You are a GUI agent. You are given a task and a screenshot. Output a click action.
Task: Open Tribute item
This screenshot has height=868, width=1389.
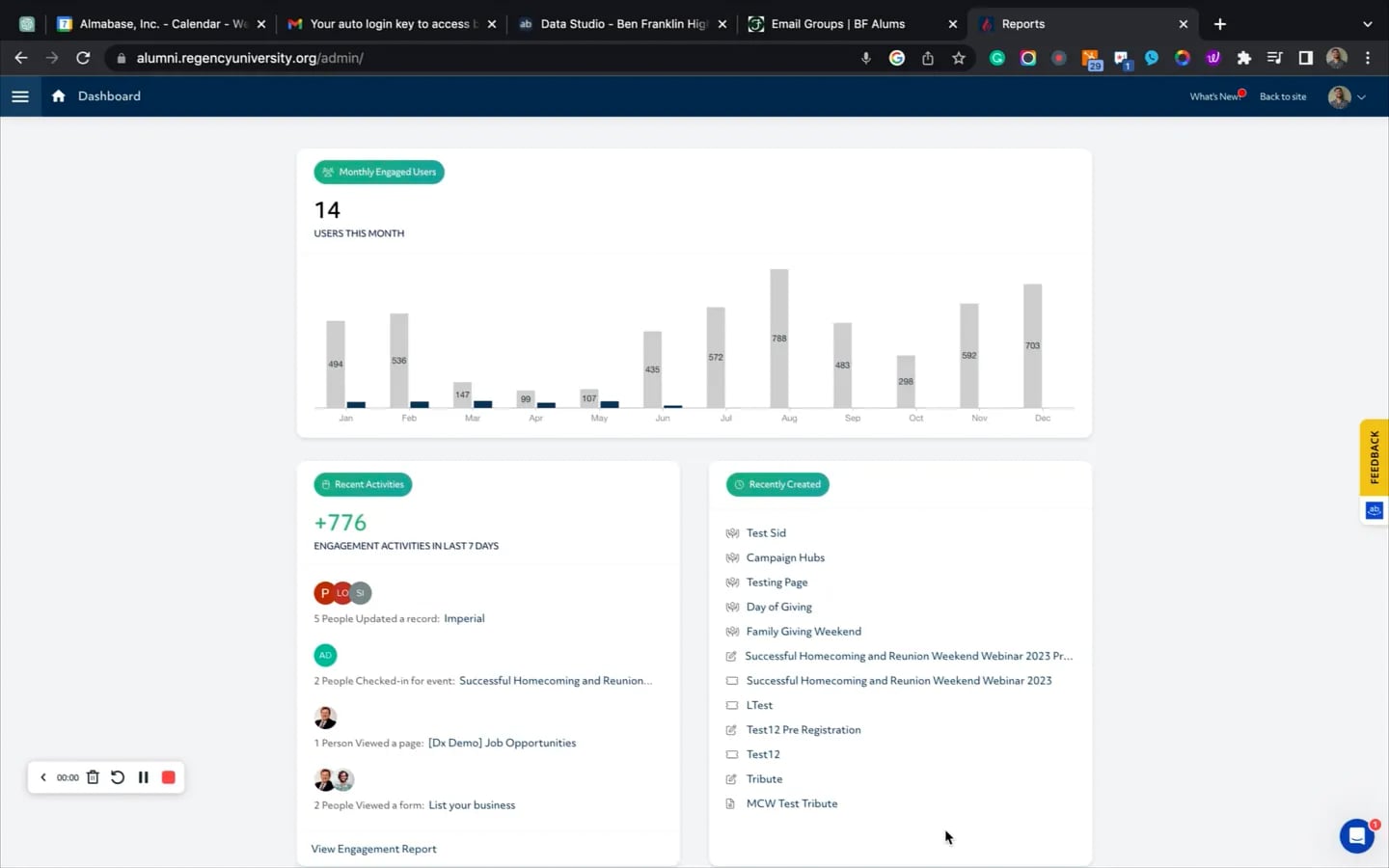point(764,779)
